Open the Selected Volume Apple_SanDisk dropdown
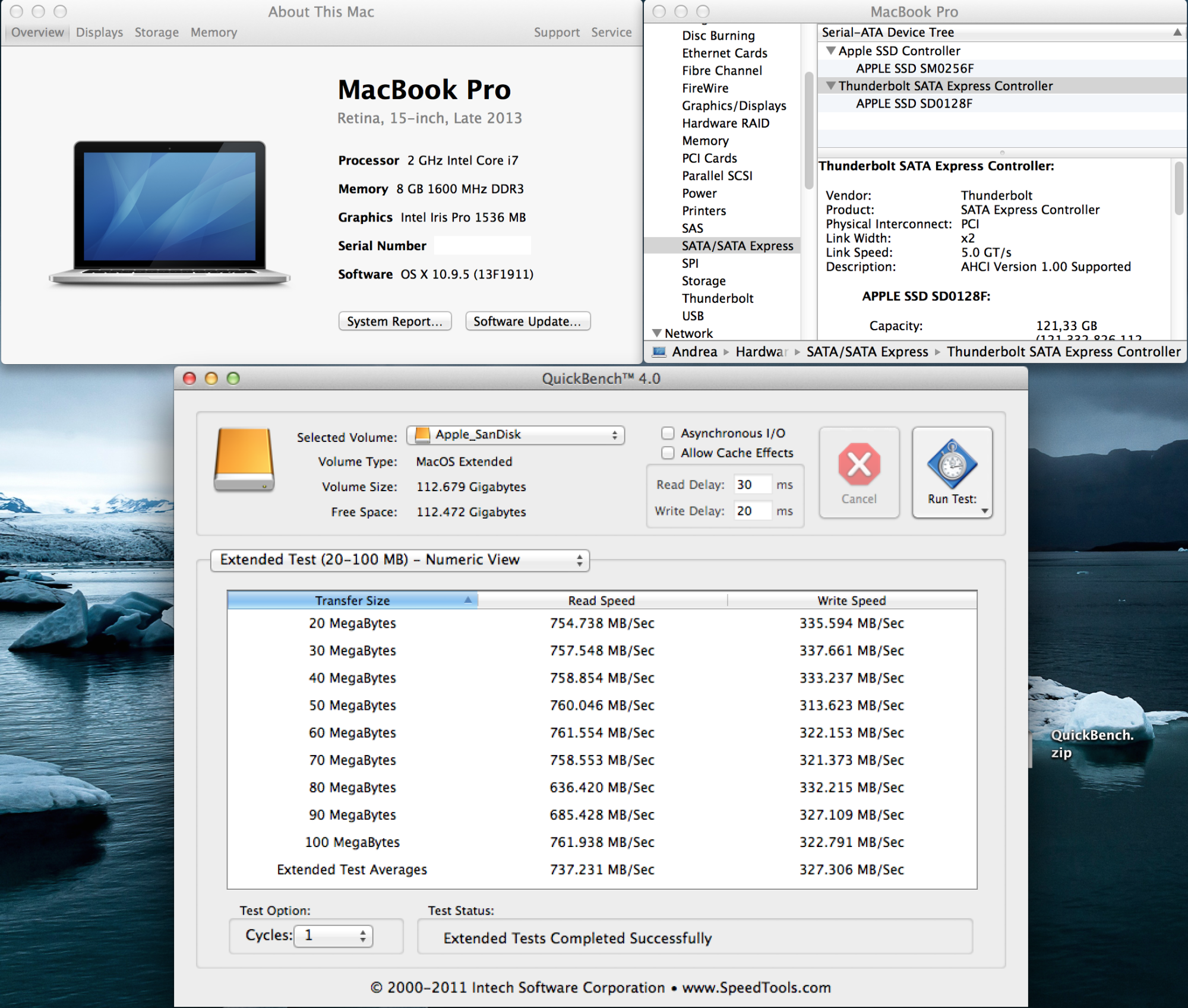Image resolution: width=1188 pixels, height=1008 pixels. tap(516, 435)
